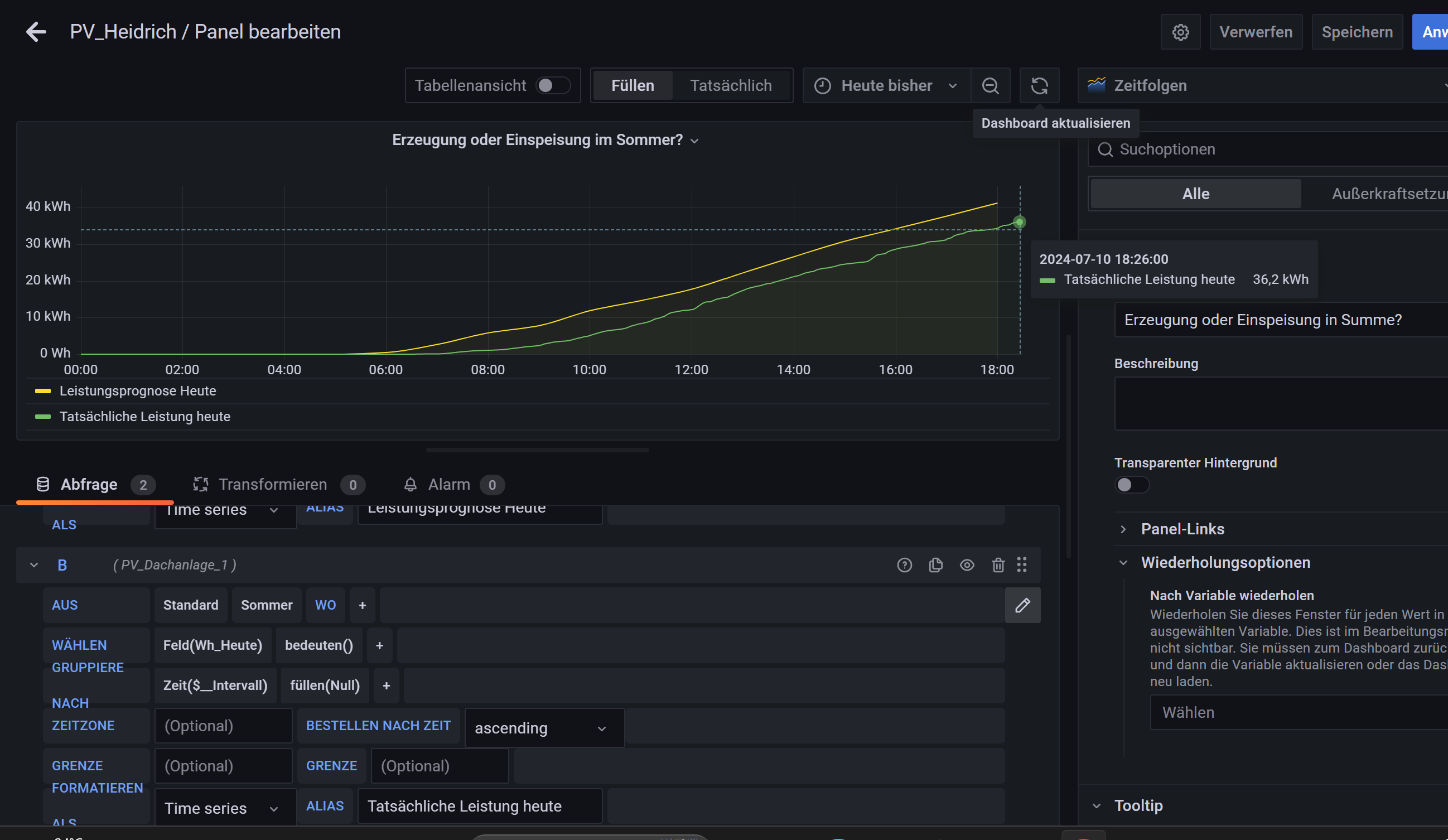Open dashboard settings gear icon
1448x840 pixels.
pyautogui.click(x=1180, y=32)
